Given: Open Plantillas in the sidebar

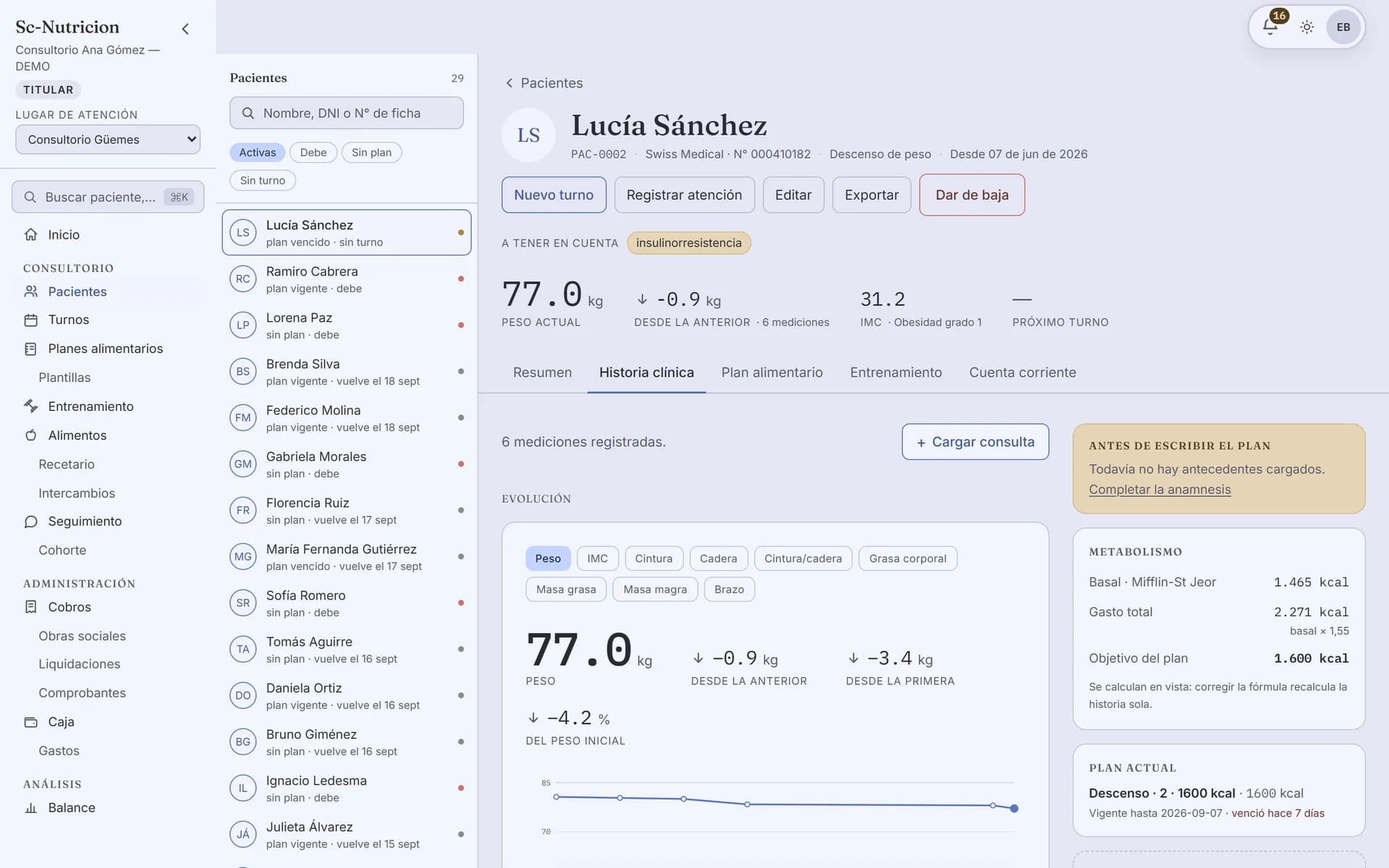Looking at the screenshot, I should point(64,378).
